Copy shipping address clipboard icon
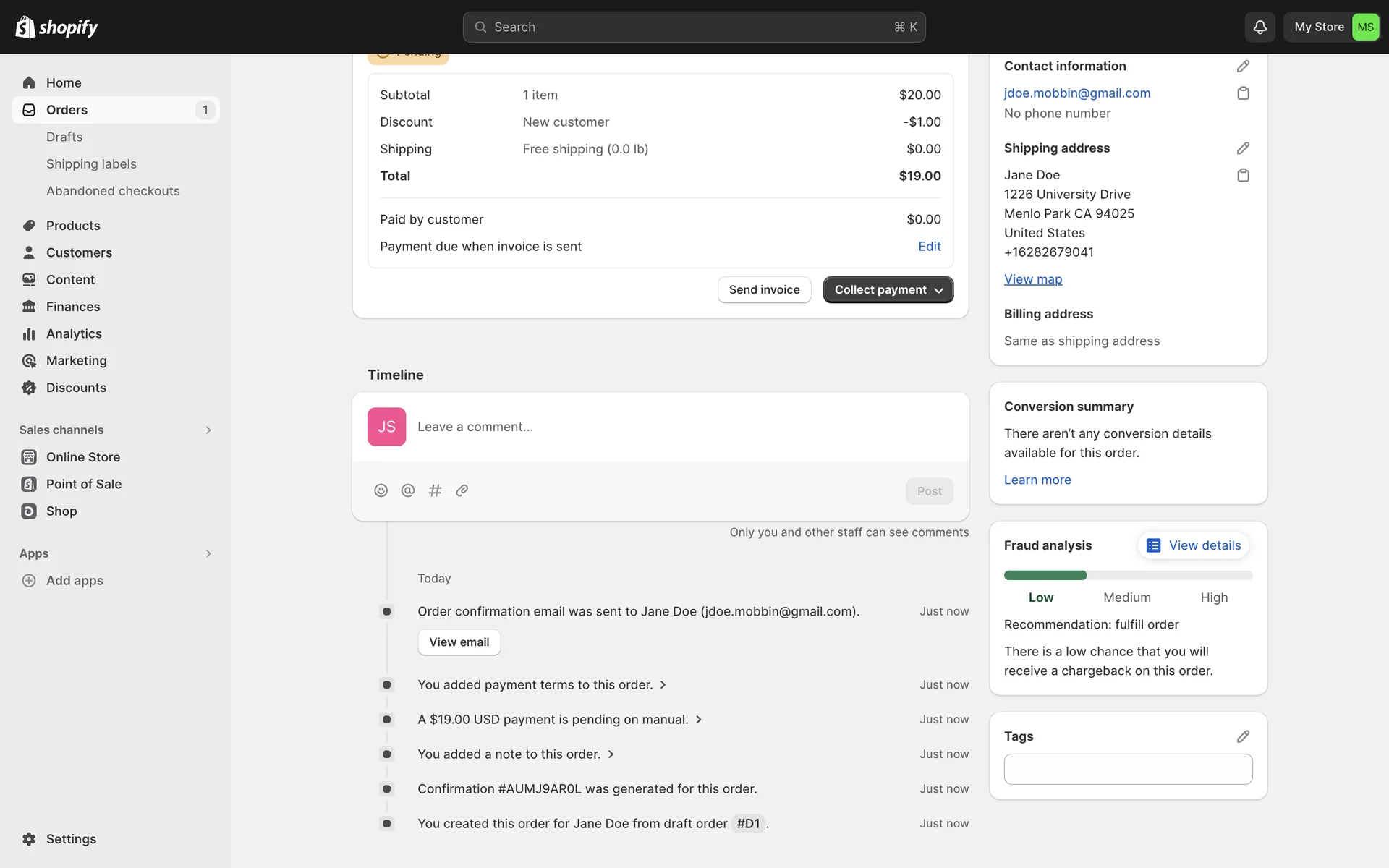 pyautogui.click(x=1243, y=175)
